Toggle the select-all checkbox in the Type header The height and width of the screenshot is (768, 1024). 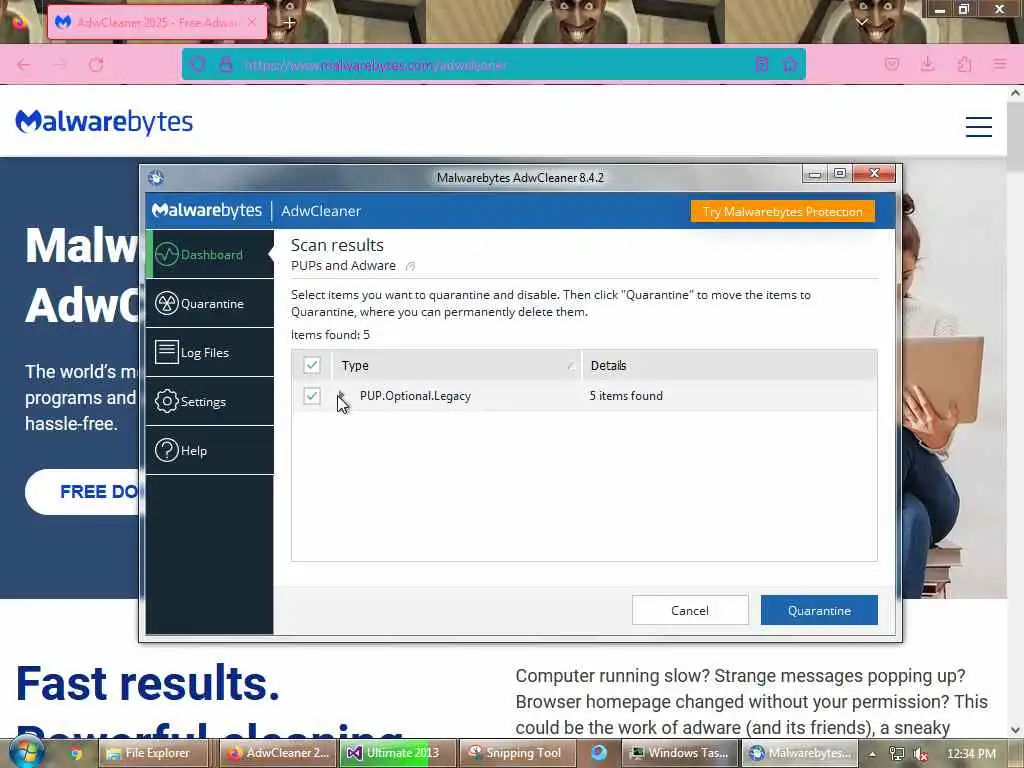[312, 365]
